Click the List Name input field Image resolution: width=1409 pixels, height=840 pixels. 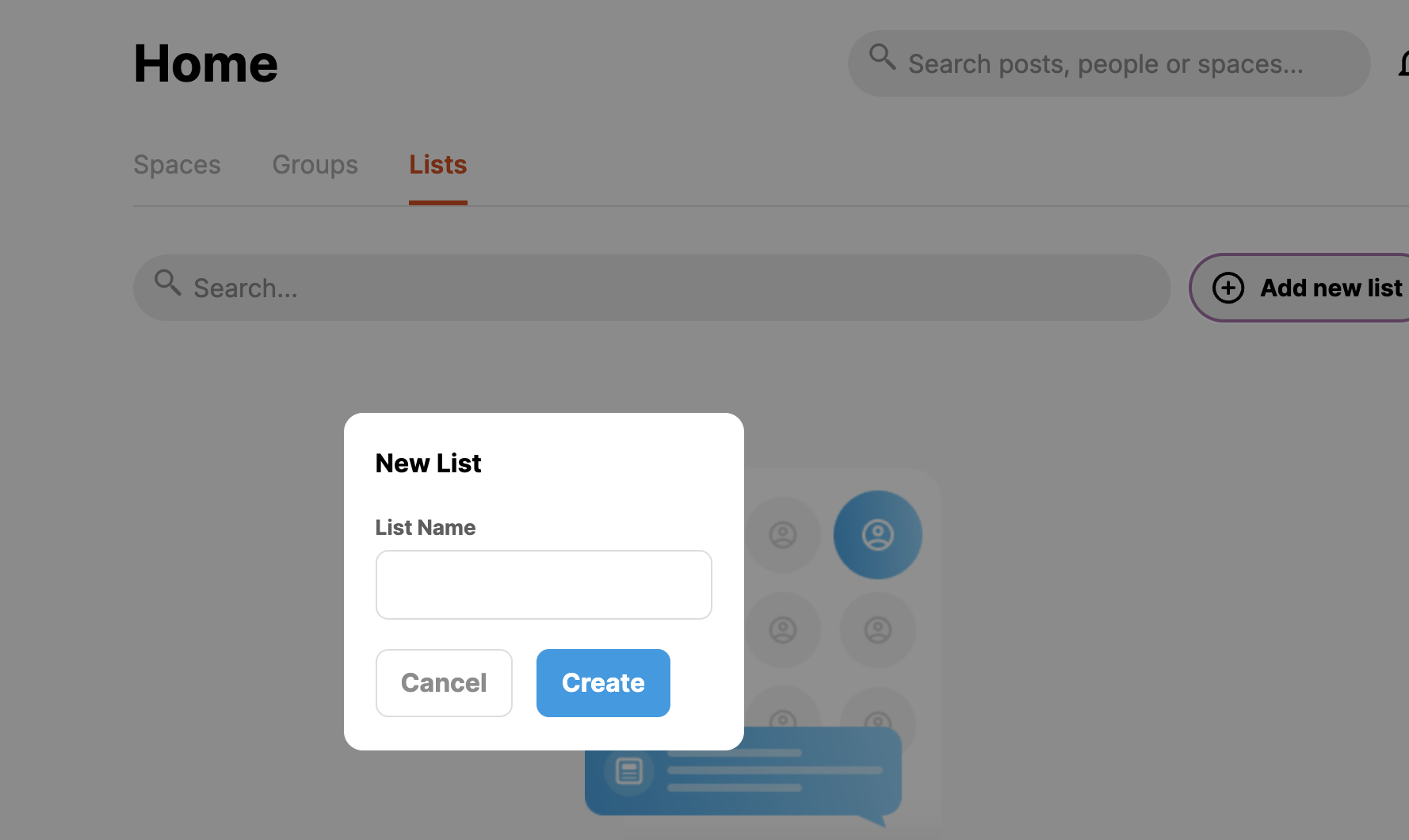544,584
